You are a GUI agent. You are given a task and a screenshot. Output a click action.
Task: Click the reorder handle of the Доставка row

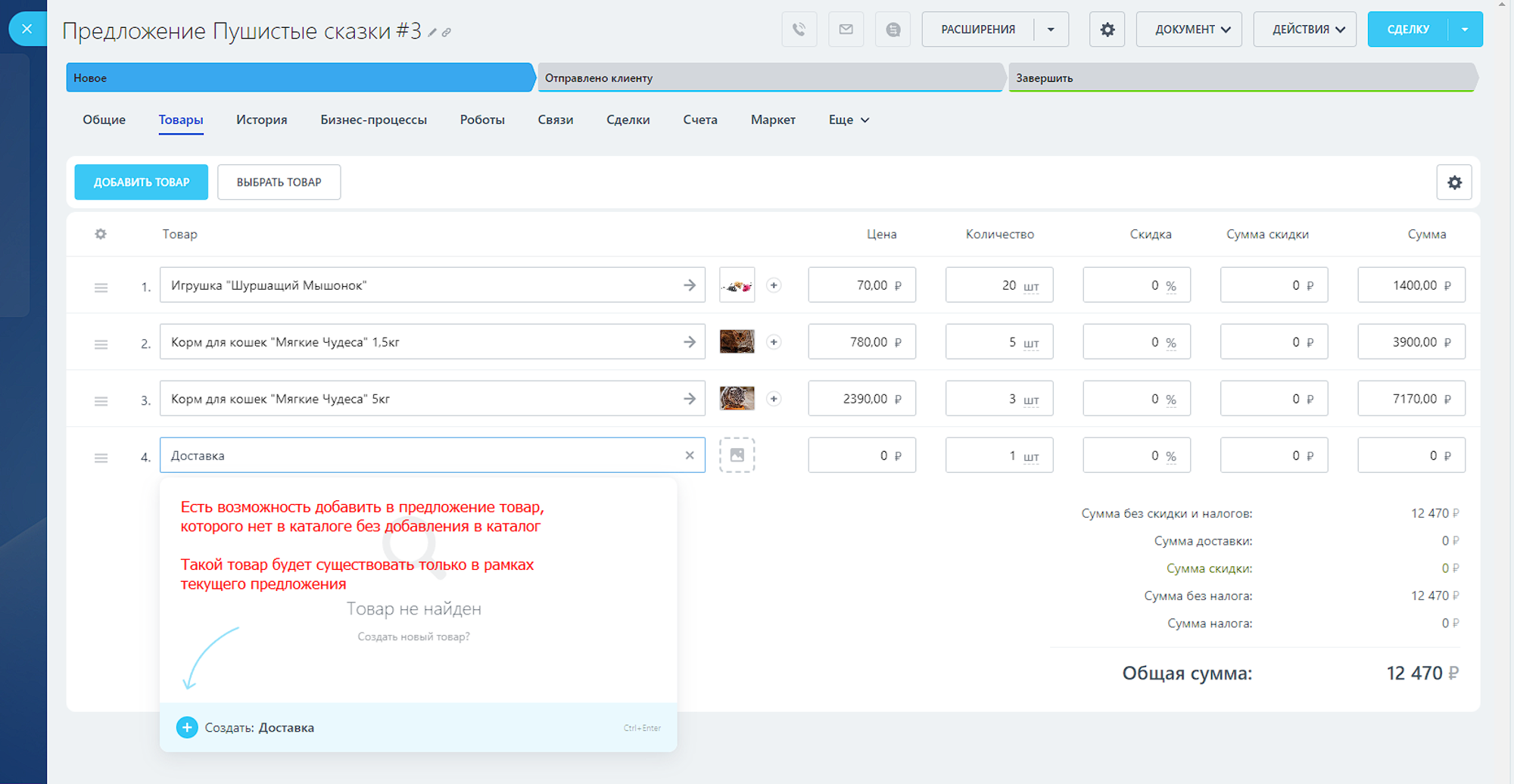pyautogui.click(x=101, y=458)
